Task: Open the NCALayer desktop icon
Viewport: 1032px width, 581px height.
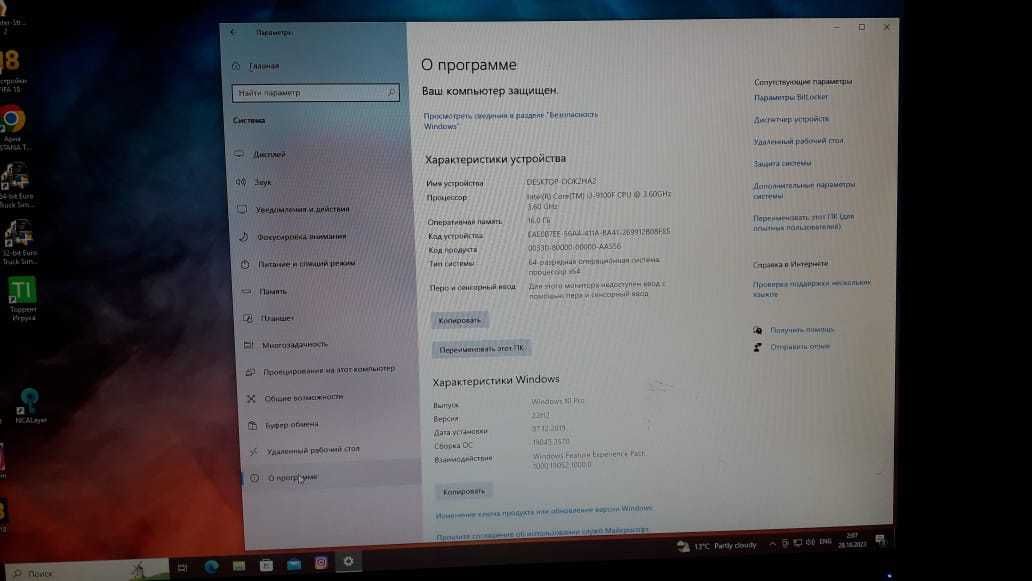Action: tap(29, 405)
